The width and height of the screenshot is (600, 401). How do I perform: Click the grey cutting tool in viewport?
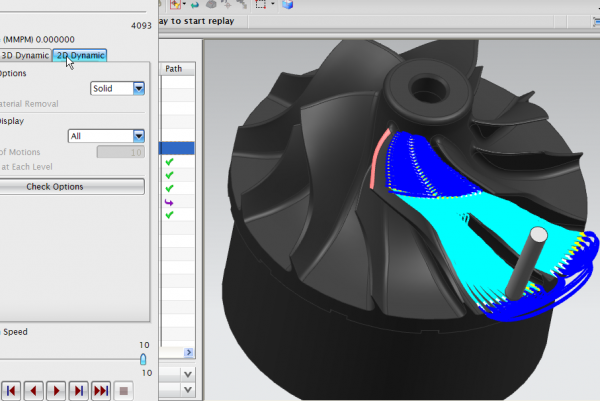(526, 264)
